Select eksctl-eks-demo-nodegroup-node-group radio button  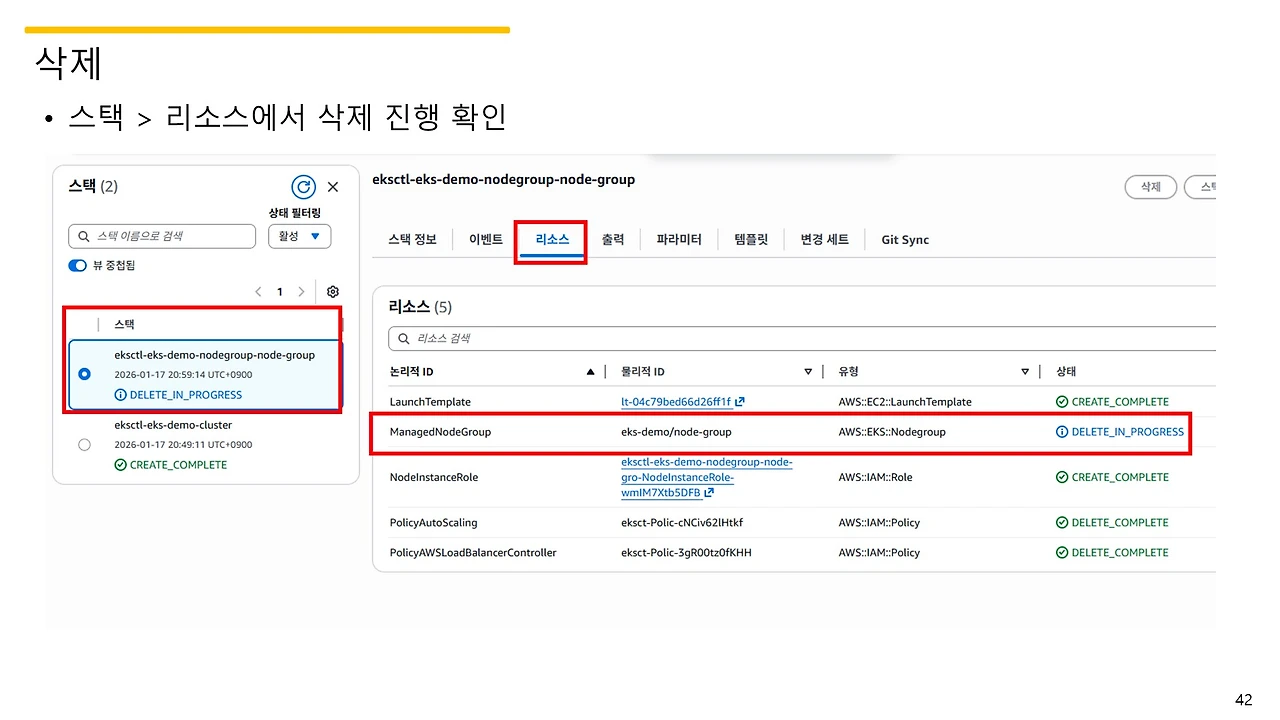(84, 374)
